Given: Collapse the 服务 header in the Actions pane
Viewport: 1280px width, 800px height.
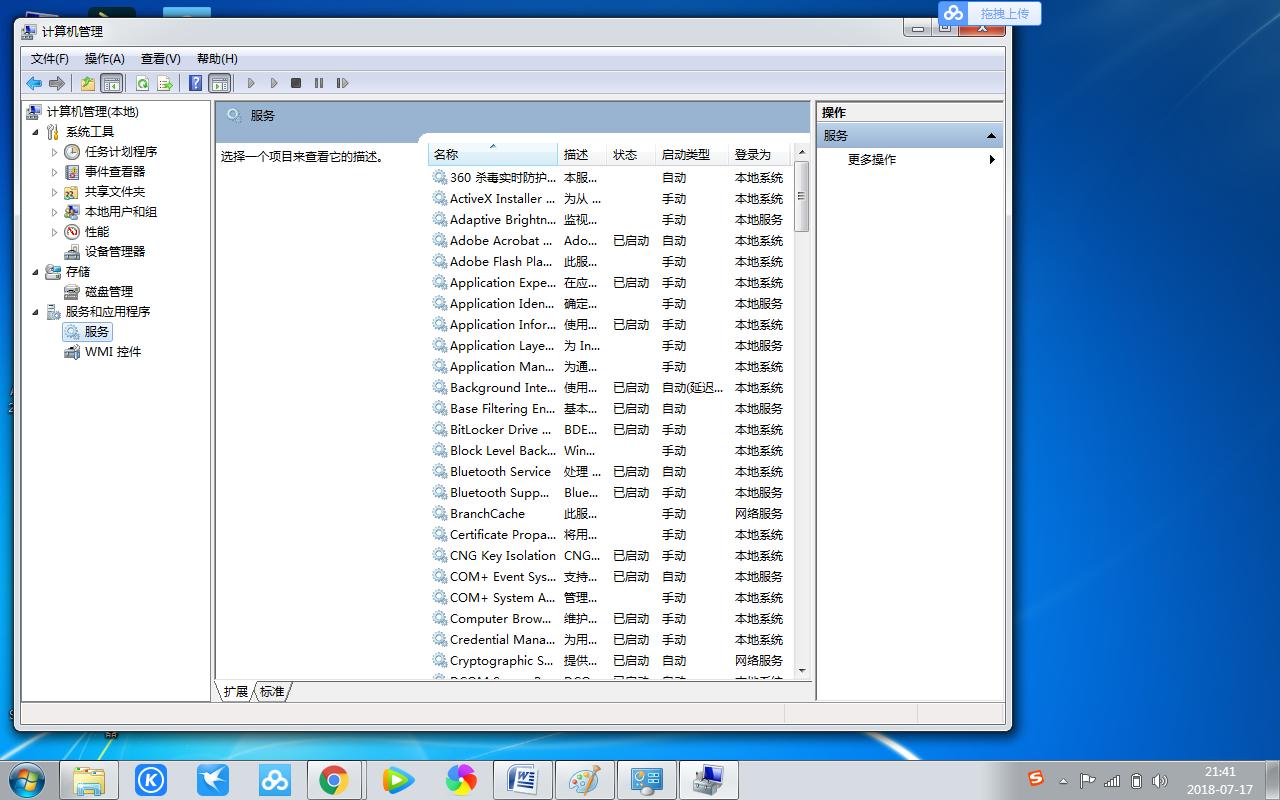Looking at the screenshot, I should pyautogui.click(x=991, y=135).
